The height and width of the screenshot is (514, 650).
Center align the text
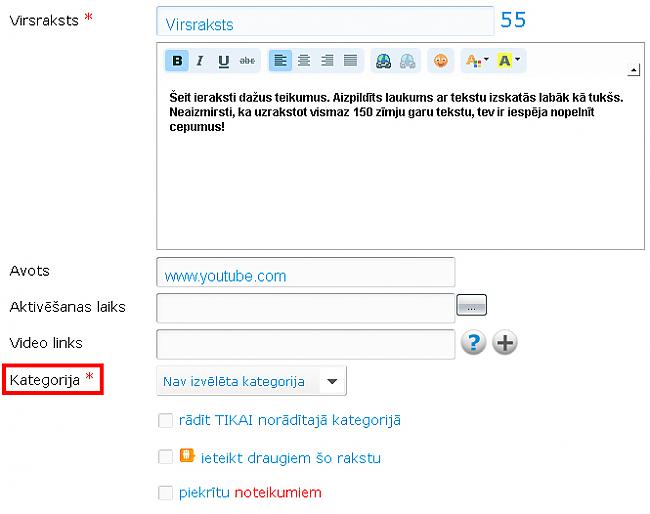click(304, 61)
